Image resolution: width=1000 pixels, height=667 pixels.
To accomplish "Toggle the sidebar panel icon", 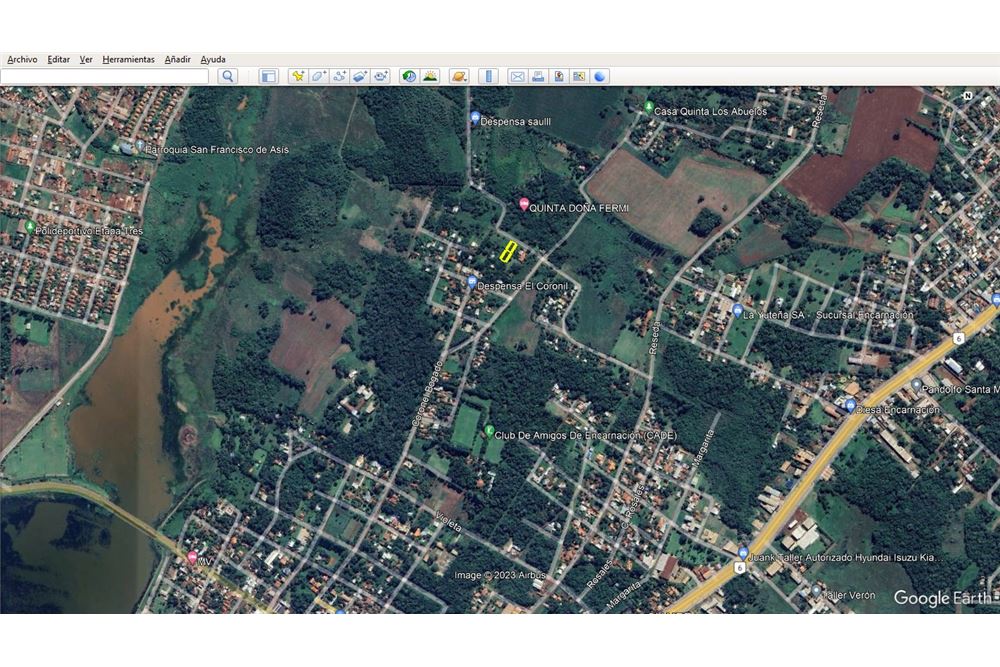I will pos(268,77).
